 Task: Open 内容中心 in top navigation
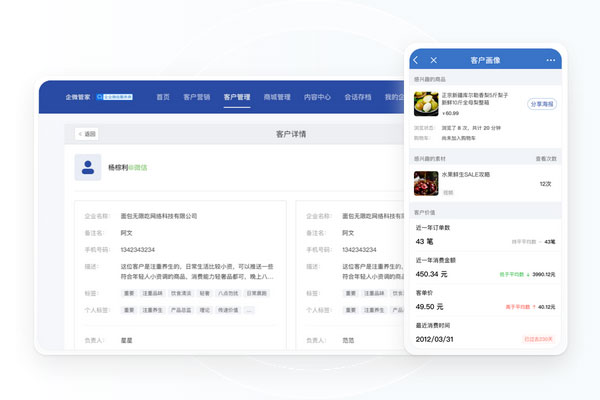click(x=317, y=97)
